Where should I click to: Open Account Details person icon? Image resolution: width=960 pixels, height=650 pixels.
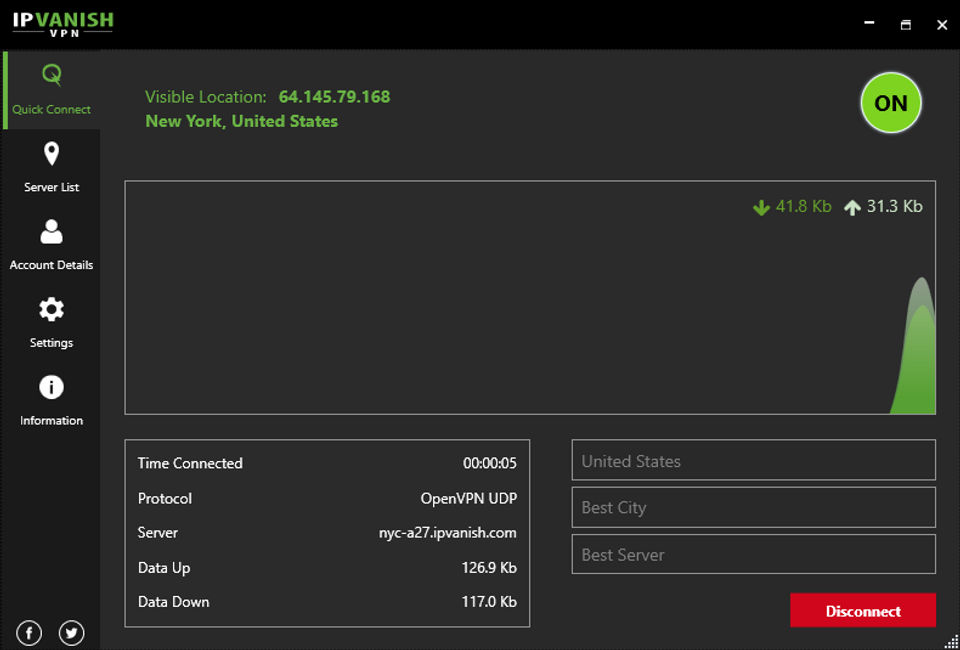(x=51, y=231)
